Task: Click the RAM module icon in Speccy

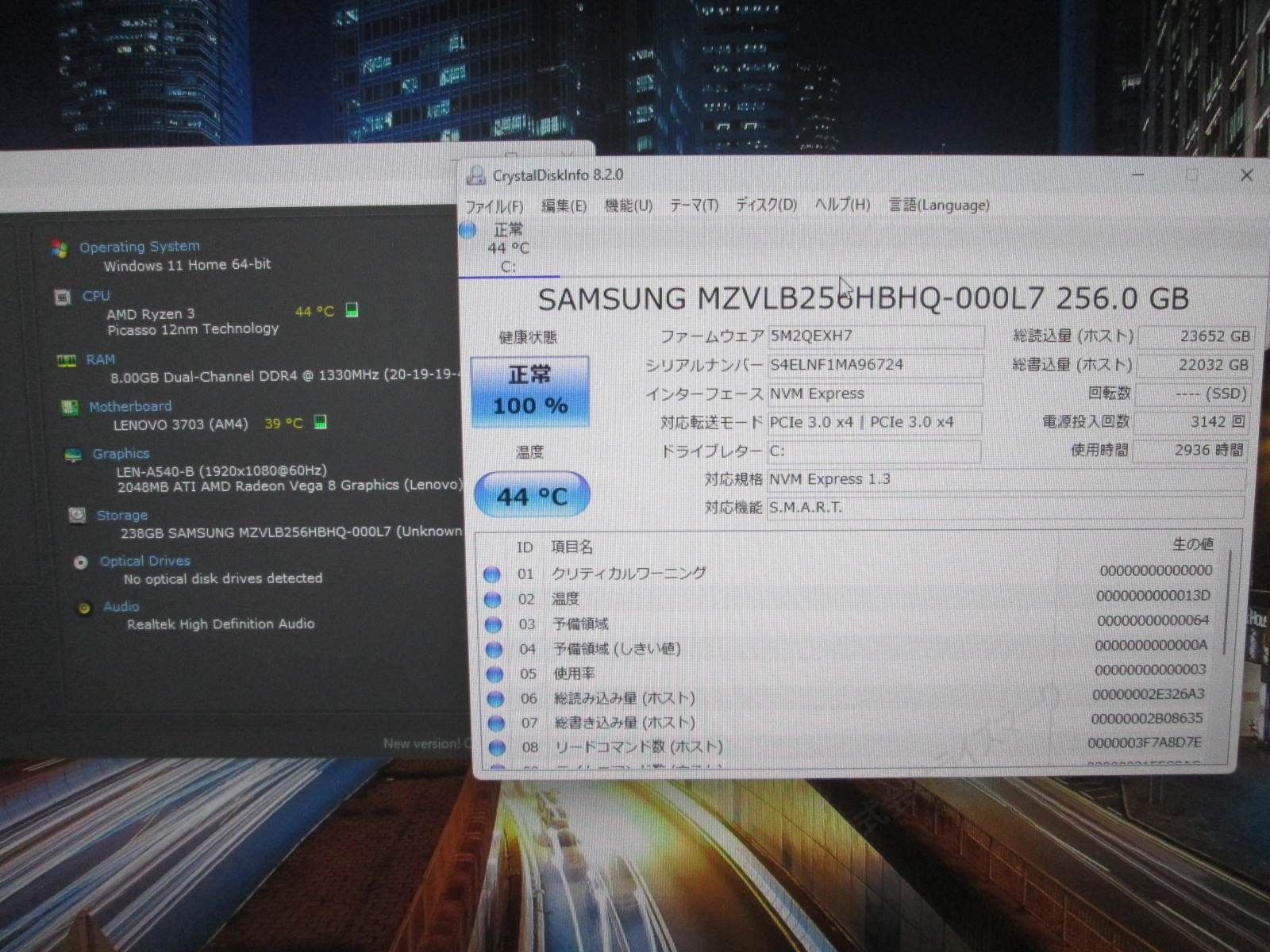Action: [66, 361]
